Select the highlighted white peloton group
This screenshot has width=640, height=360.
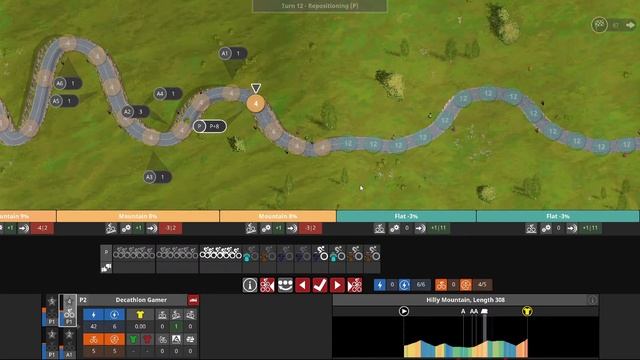220,253
